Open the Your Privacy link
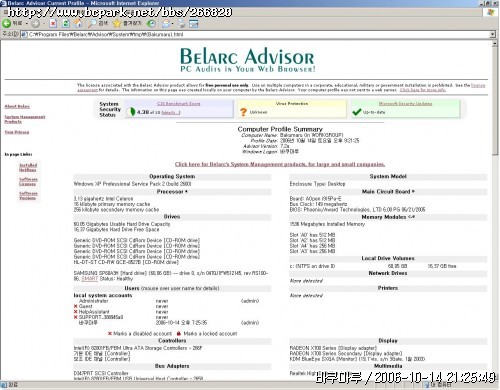This screenshot has width=500, height=390. [17, 132]
